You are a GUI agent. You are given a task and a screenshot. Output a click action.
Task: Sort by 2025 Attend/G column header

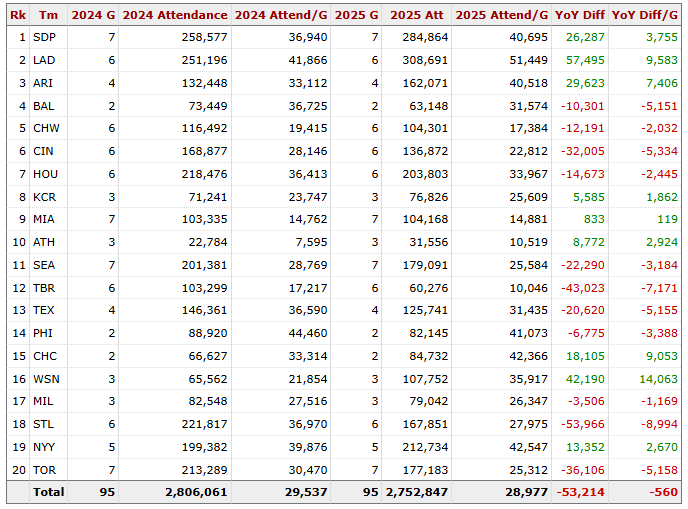coord(502,16)
